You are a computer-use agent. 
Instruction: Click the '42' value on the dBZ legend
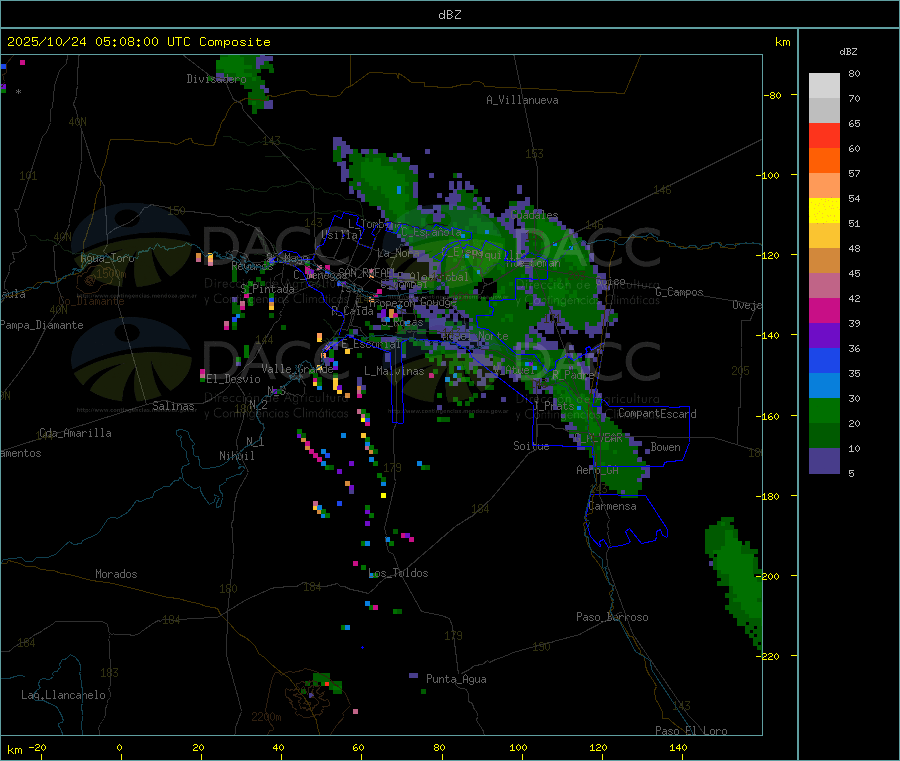[854, 298]
